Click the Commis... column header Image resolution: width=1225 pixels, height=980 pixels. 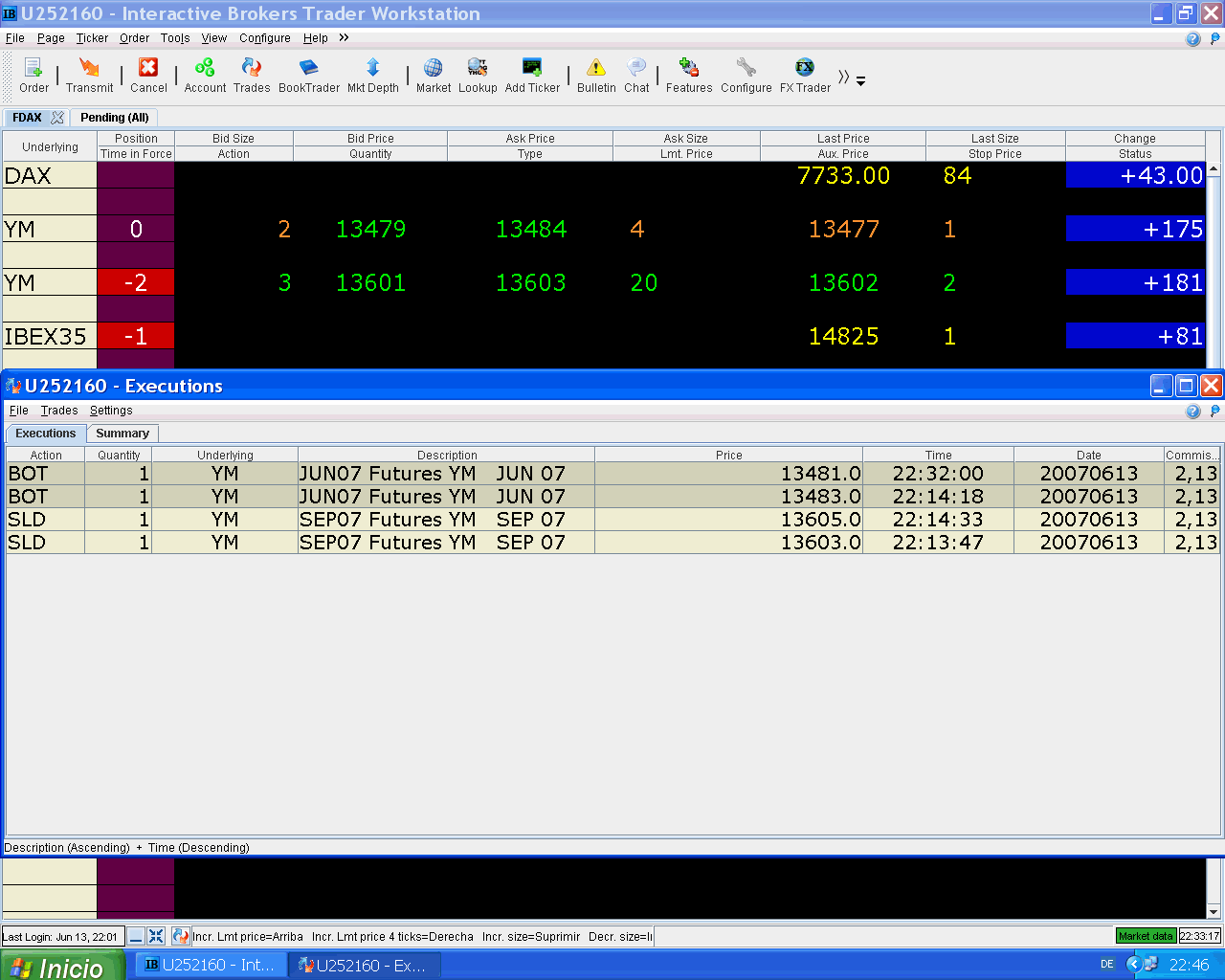[1192, 455]
